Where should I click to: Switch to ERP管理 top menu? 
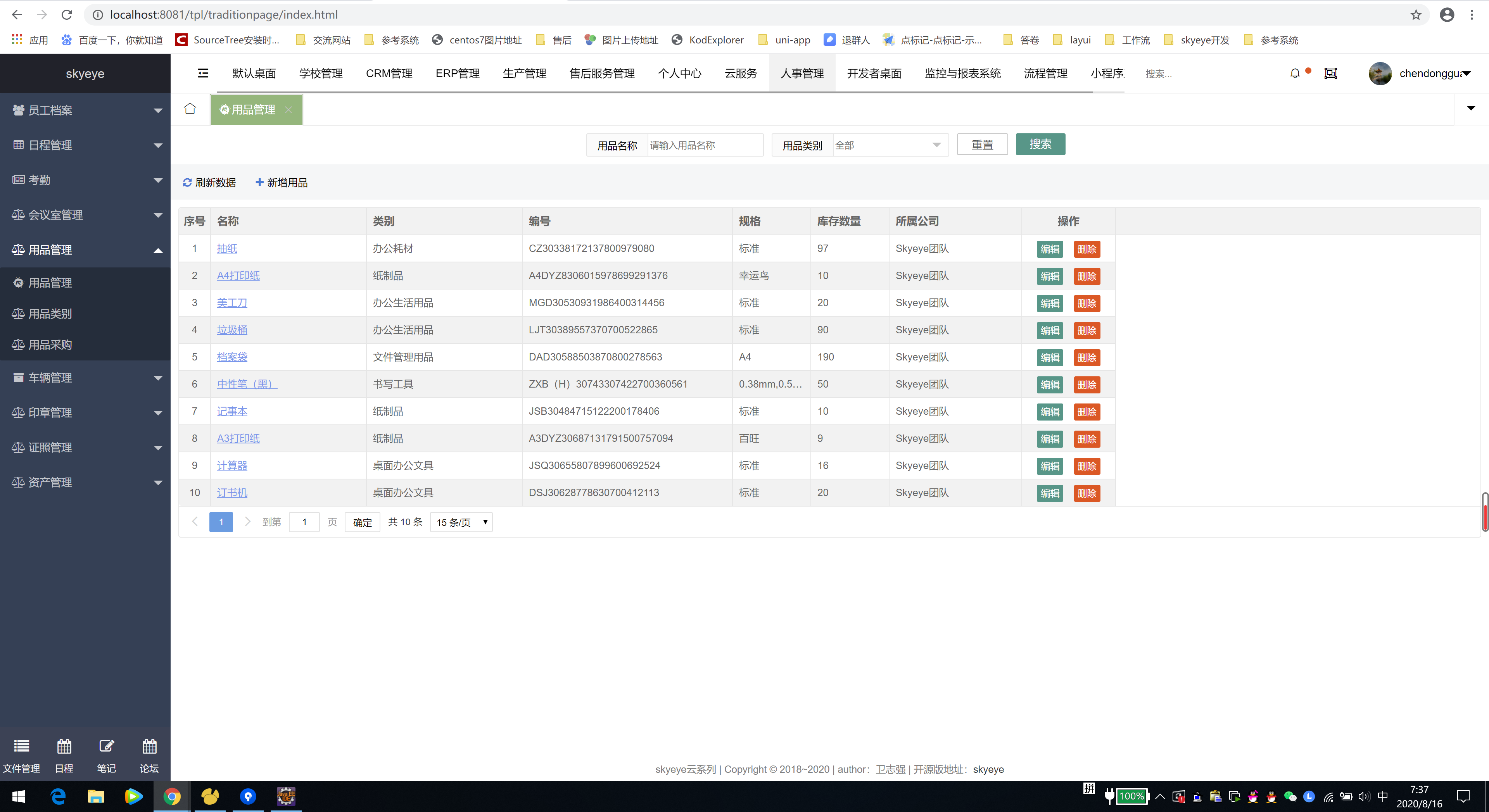[457, 73]
